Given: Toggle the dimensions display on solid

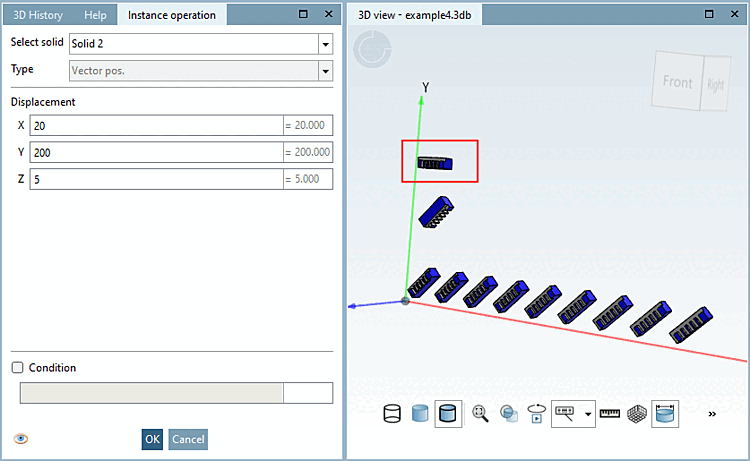Looking at the screenshot, I should click(665, 414).
